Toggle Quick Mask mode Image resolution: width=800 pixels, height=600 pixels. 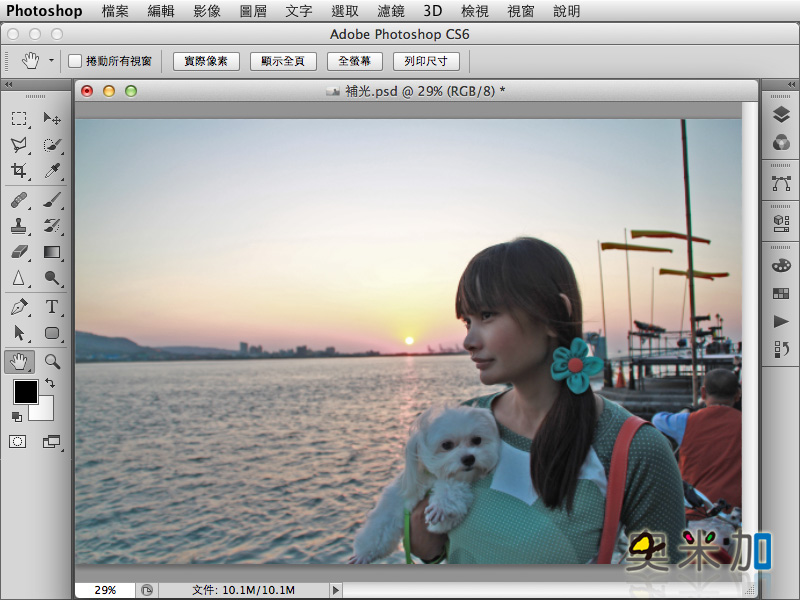18,441
